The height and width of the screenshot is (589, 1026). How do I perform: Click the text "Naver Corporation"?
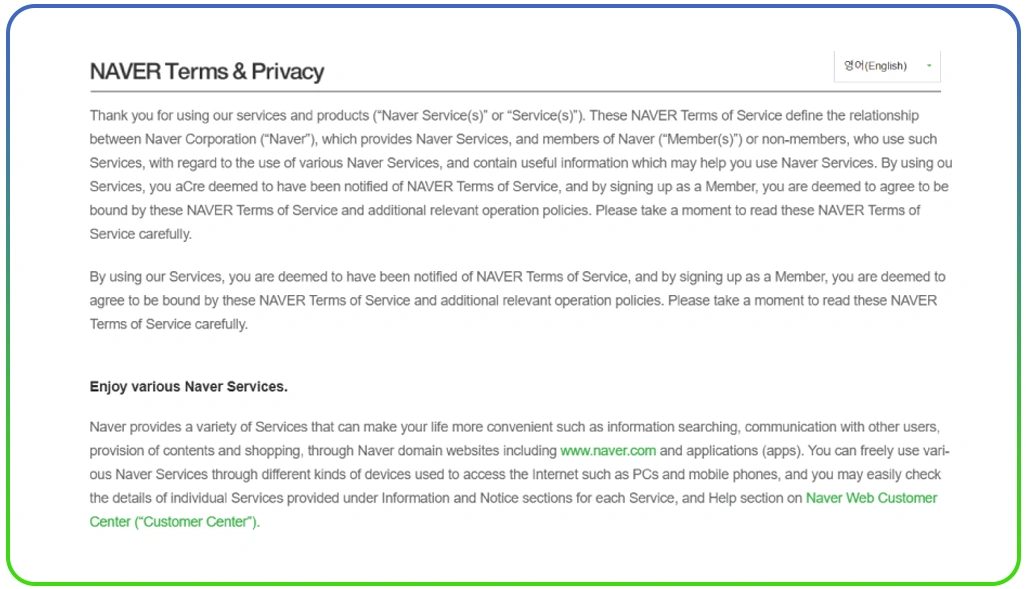click(202, 139)
